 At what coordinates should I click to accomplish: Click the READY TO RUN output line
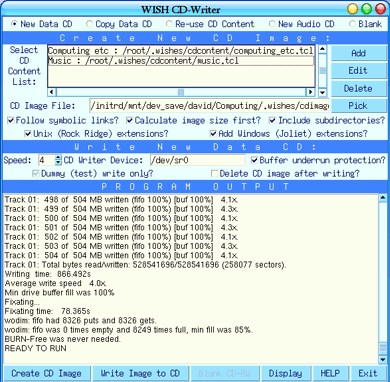tap(35, 348)
